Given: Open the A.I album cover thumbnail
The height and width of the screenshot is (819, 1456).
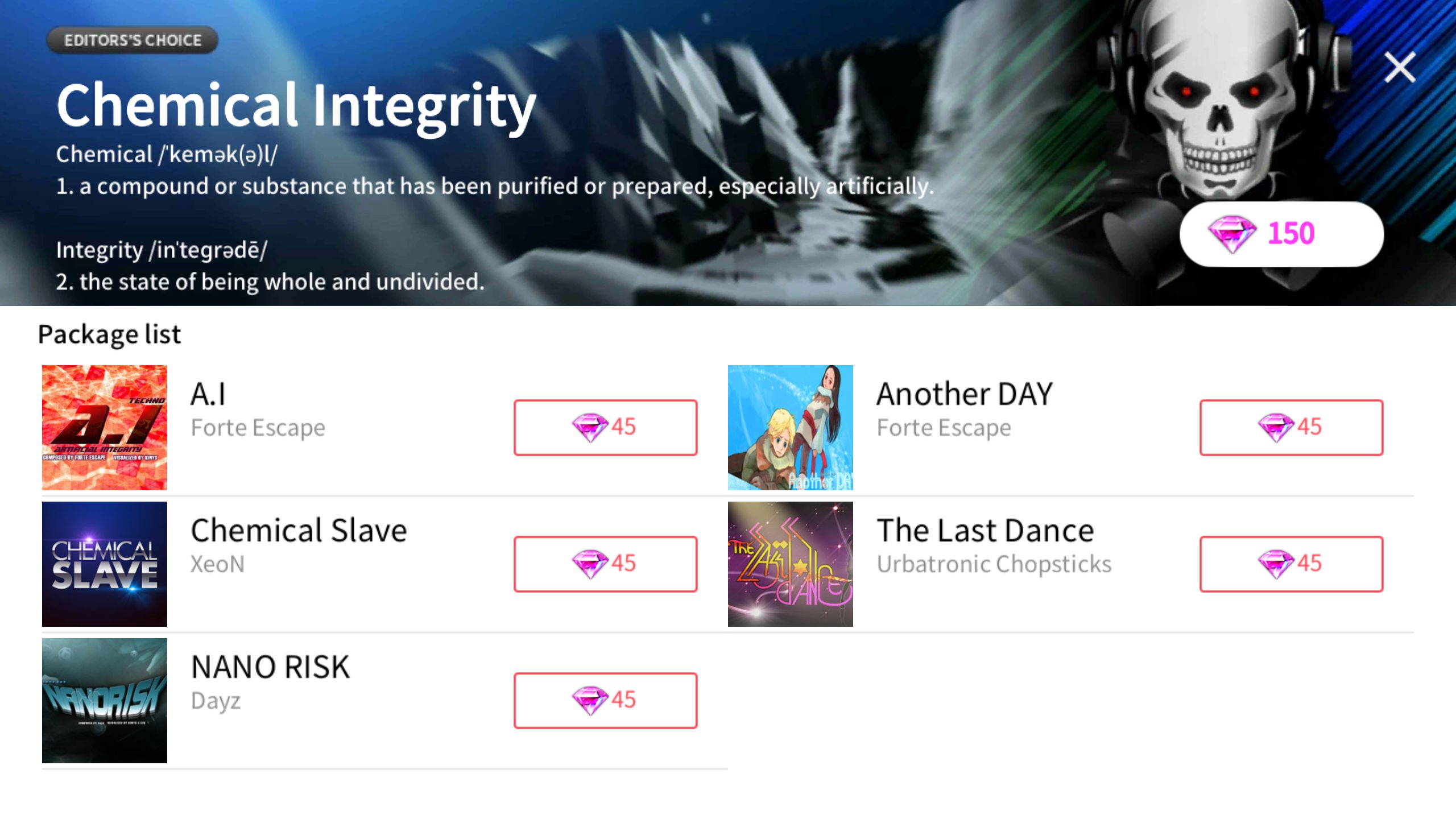Looking at the screenshot, I should 105,428.
